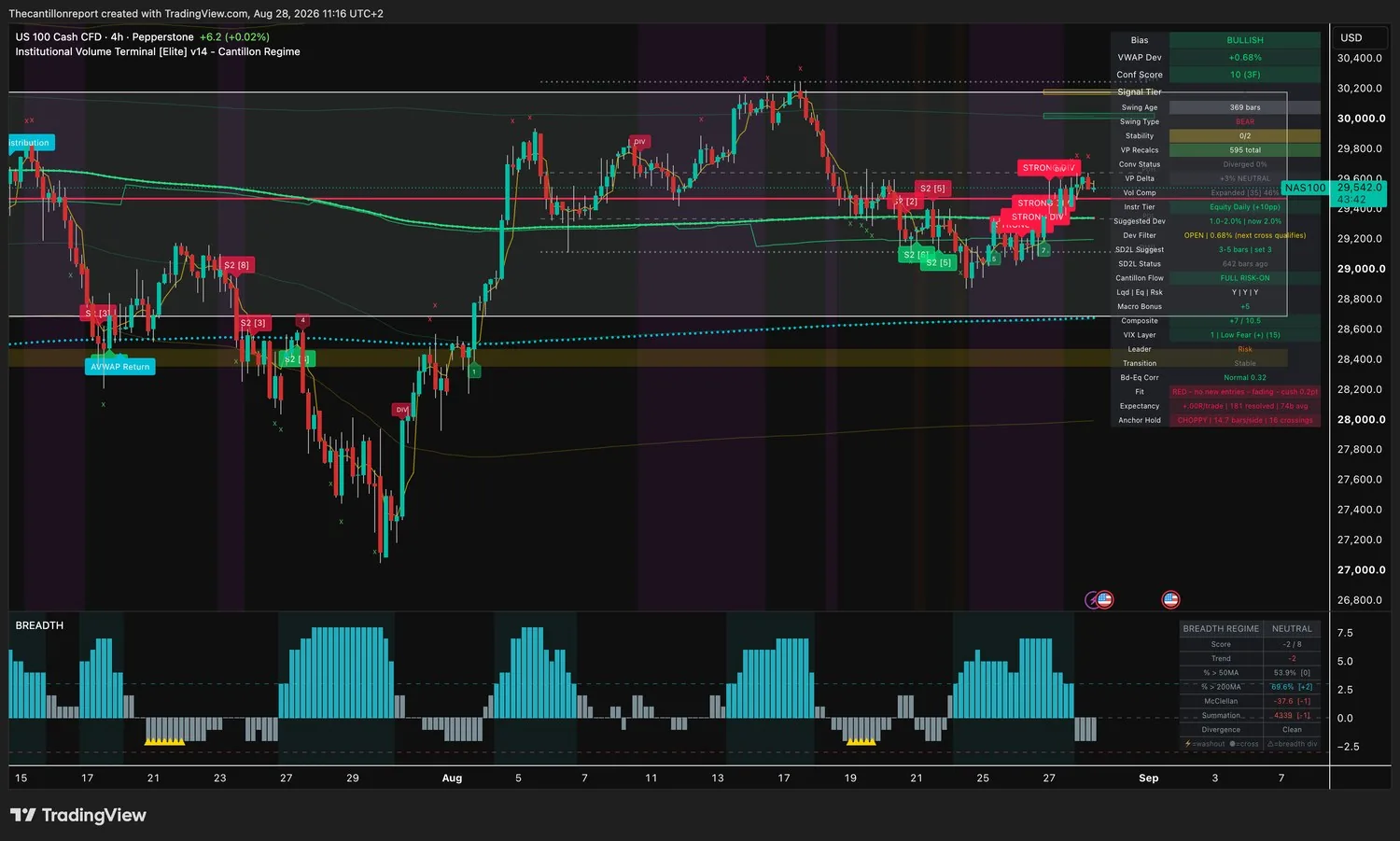Click the McClellan value -37.6
1400x841 pixels.
coord(1292,701)
